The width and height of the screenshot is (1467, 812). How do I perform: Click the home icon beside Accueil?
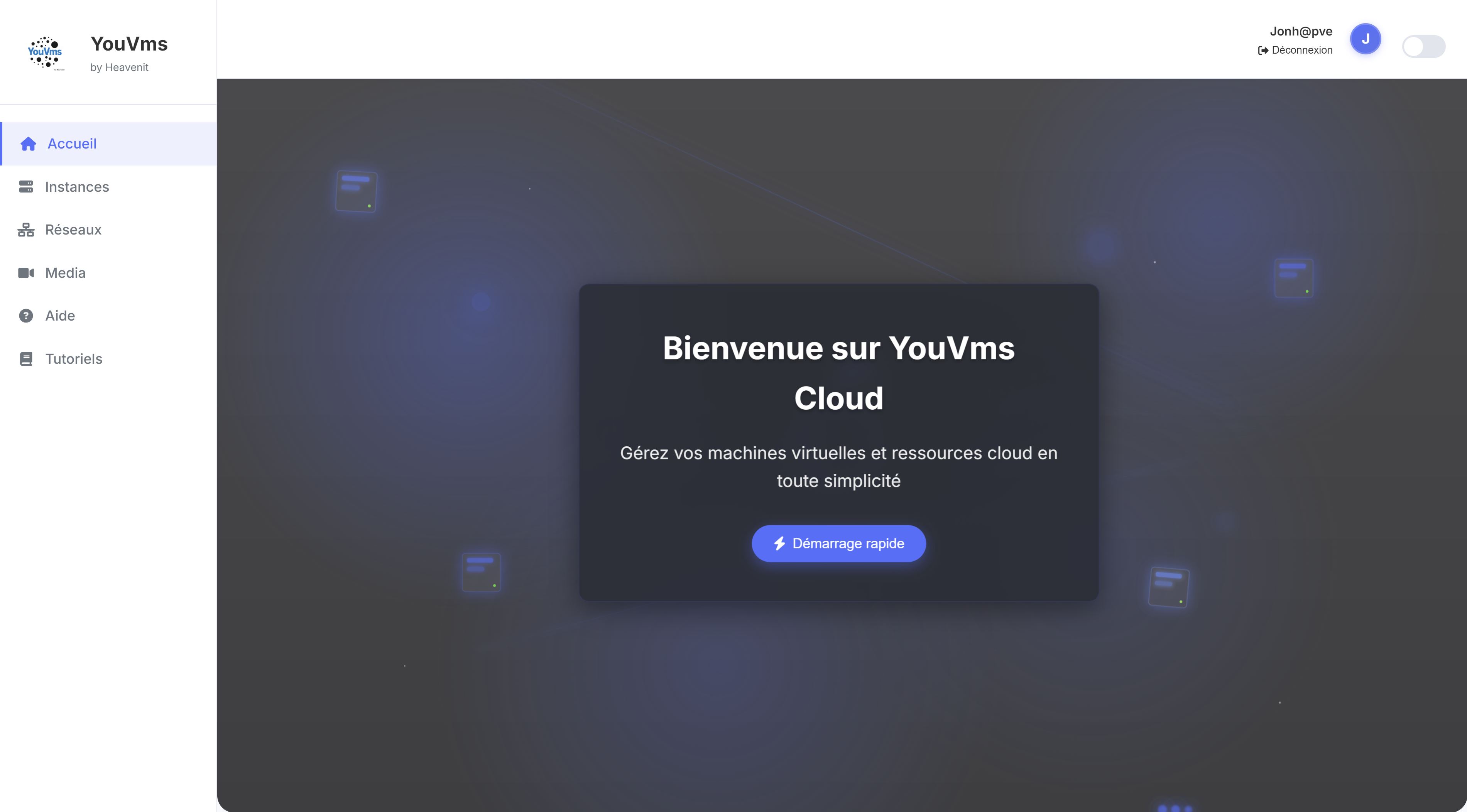click(28, 144)
